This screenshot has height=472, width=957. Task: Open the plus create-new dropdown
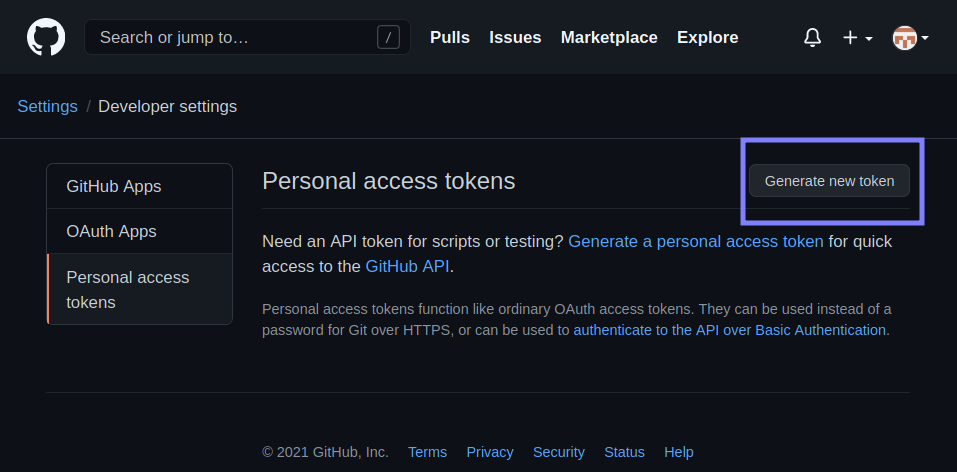coord(857,38)
